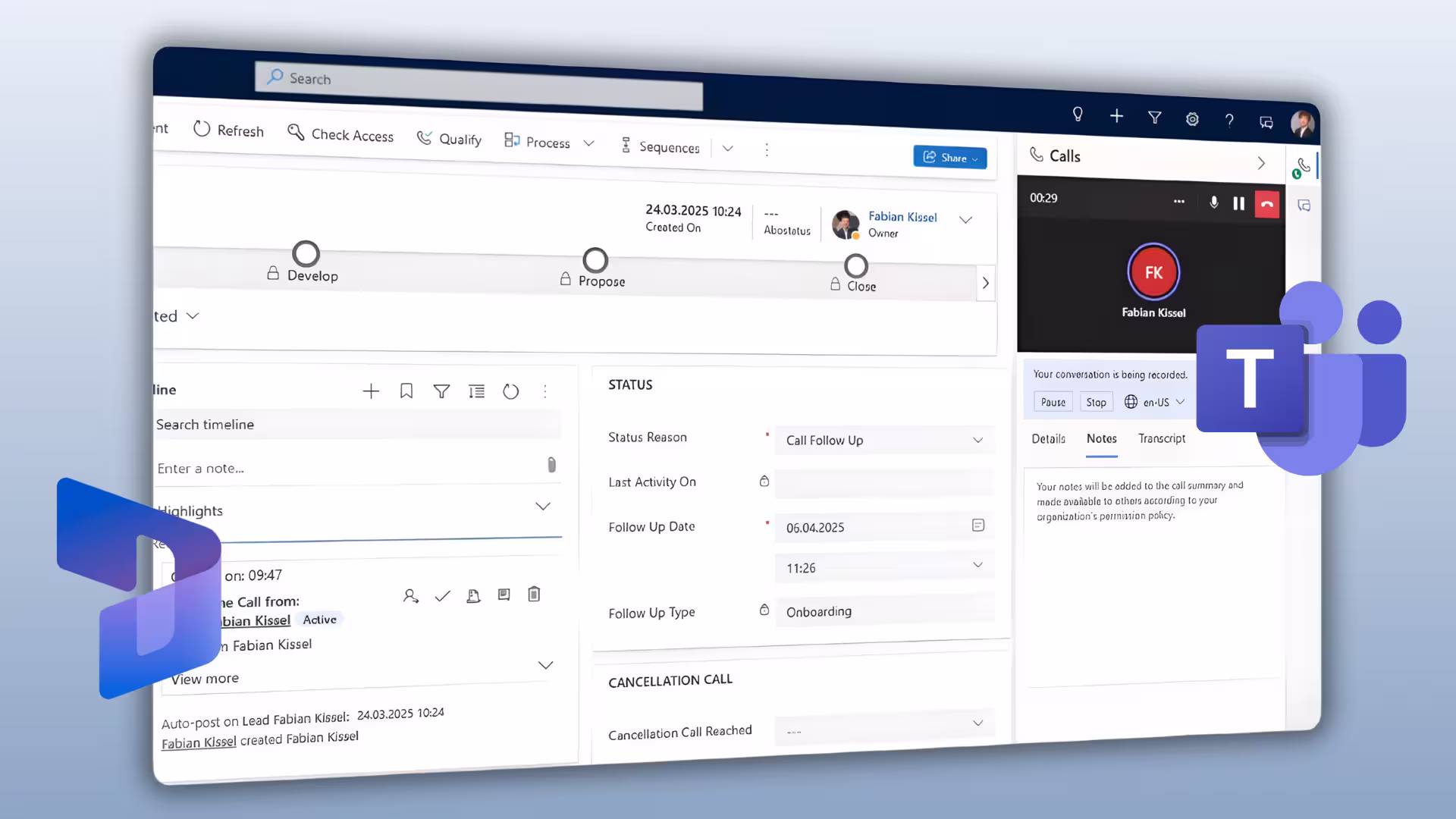Open the follow-up time 11:26 dropdown
The image size is (1456, 819).
884,567
